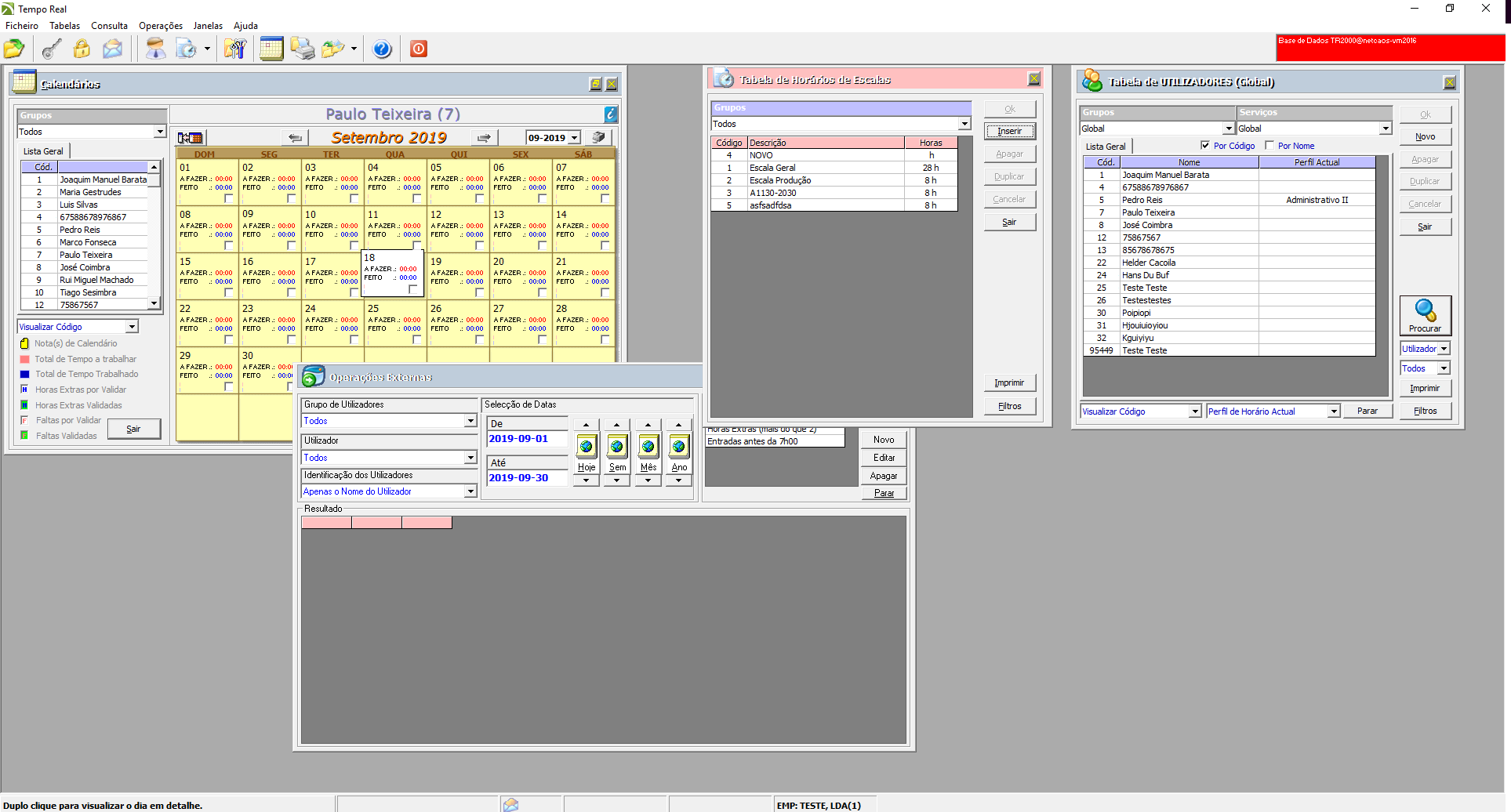The image size is (1511, 812).
Task: Tick the checkbox on calendar day 18
Action: pyautogui.click(x=413, y=289)
